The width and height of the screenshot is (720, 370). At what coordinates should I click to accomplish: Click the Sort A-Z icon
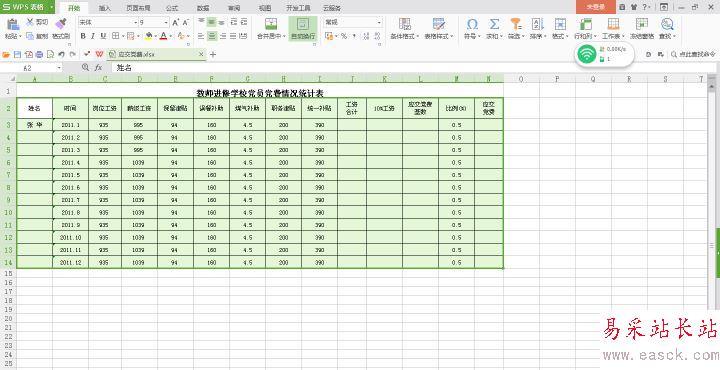click(x=537, y=24)
